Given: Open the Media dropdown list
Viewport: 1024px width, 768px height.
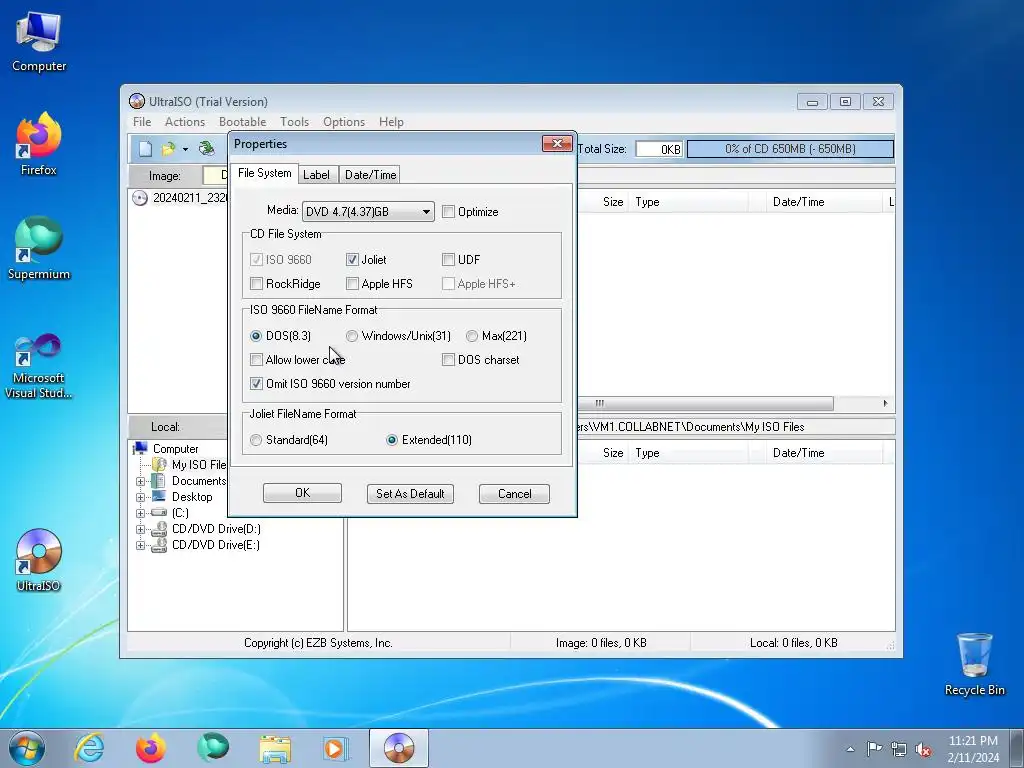Looking at the screenshot, I should (x=368, y=212).
